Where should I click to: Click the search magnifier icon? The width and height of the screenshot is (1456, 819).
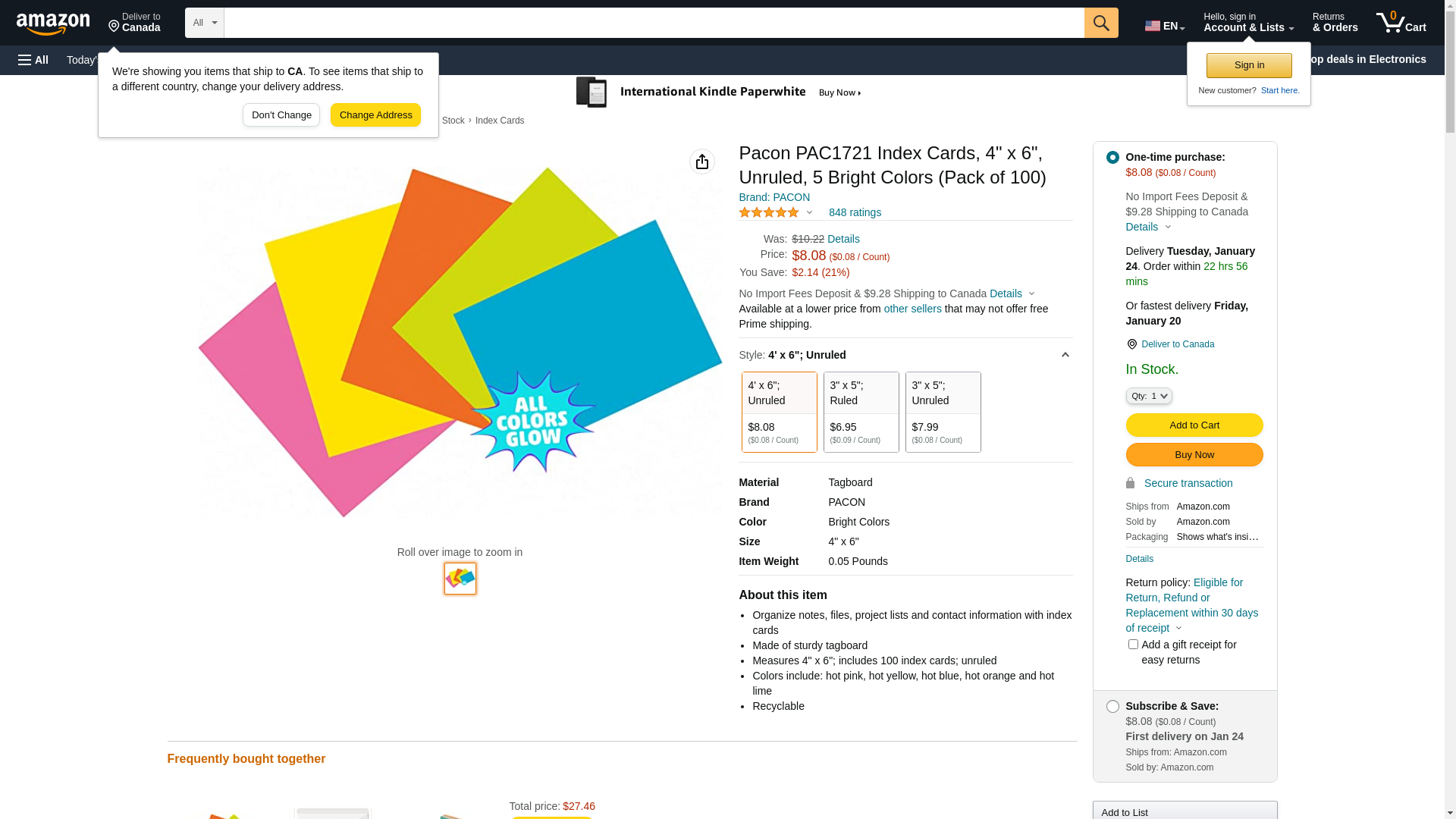tap(1101, 23)
